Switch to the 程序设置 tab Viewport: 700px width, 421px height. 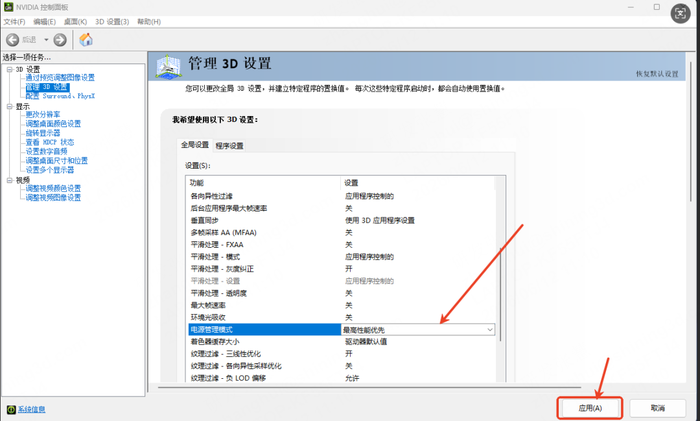[x=229, y=146]
